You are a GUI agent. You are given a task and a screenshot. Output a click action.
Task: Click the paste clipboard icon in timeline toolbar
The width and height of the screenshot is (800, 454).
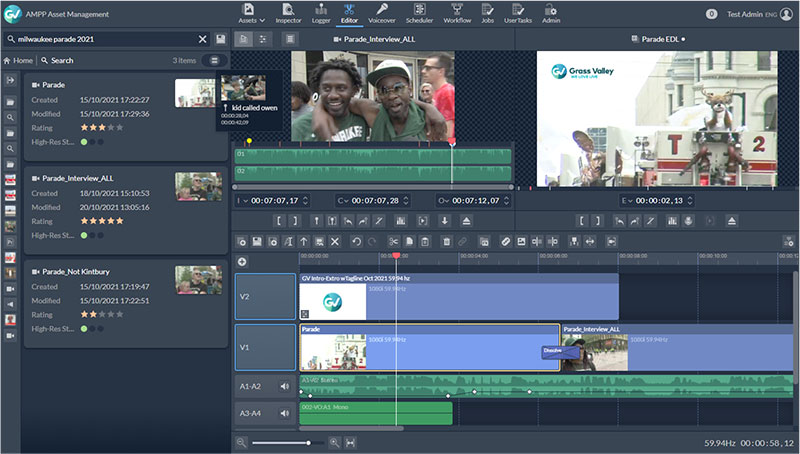coord(424,241)
